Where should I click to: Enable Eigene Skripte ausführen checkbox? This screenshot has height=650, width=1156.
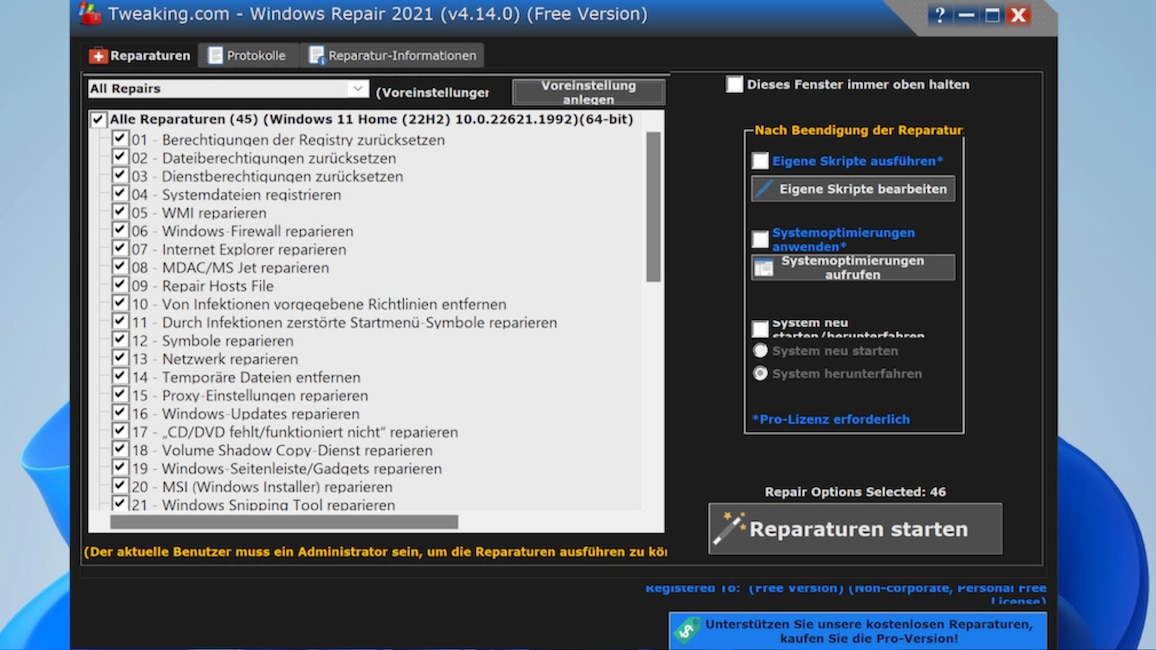[x=760, y=161]
